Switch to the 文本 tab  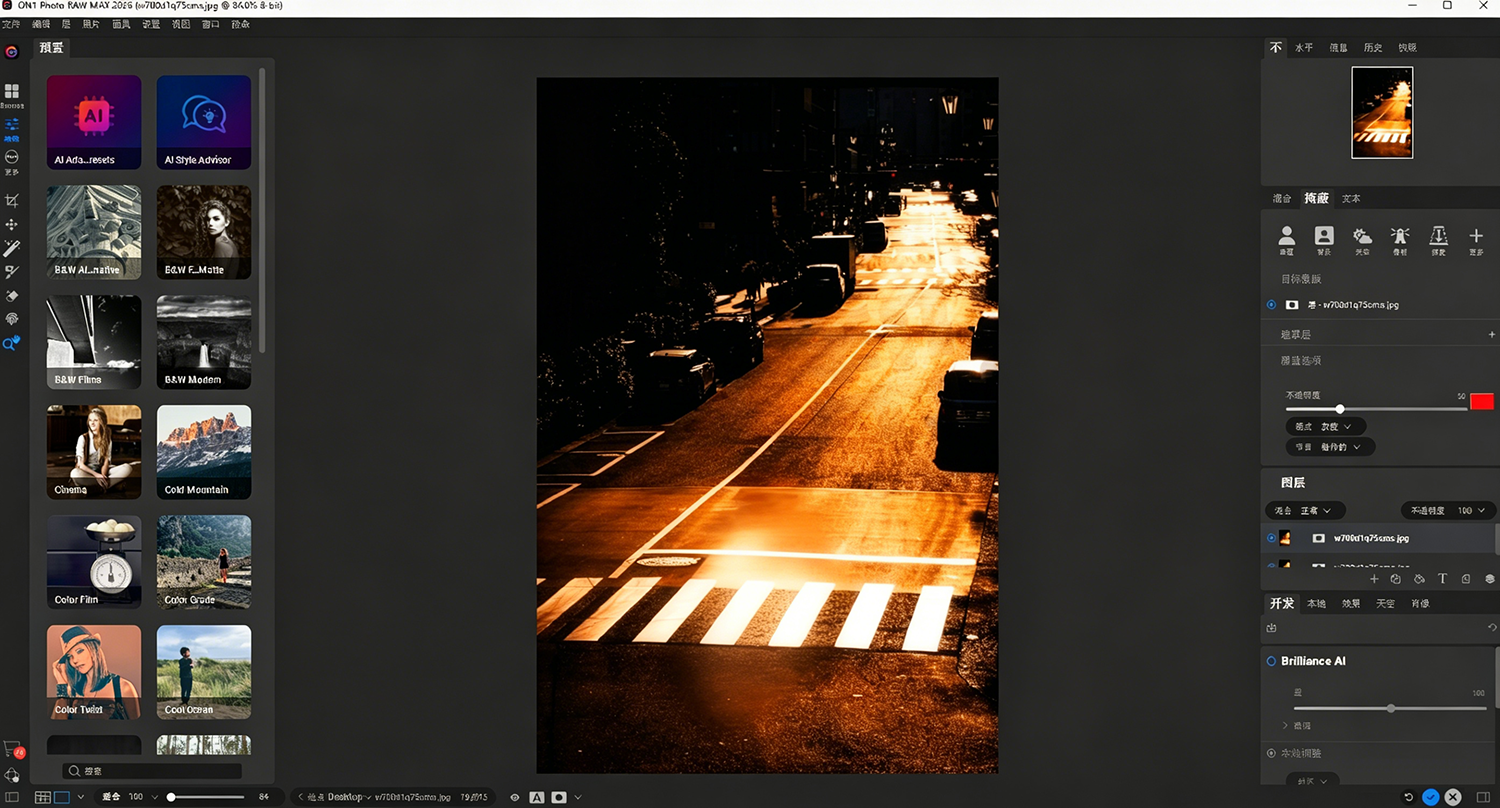pyautogui.click(x=1351, y=198)
